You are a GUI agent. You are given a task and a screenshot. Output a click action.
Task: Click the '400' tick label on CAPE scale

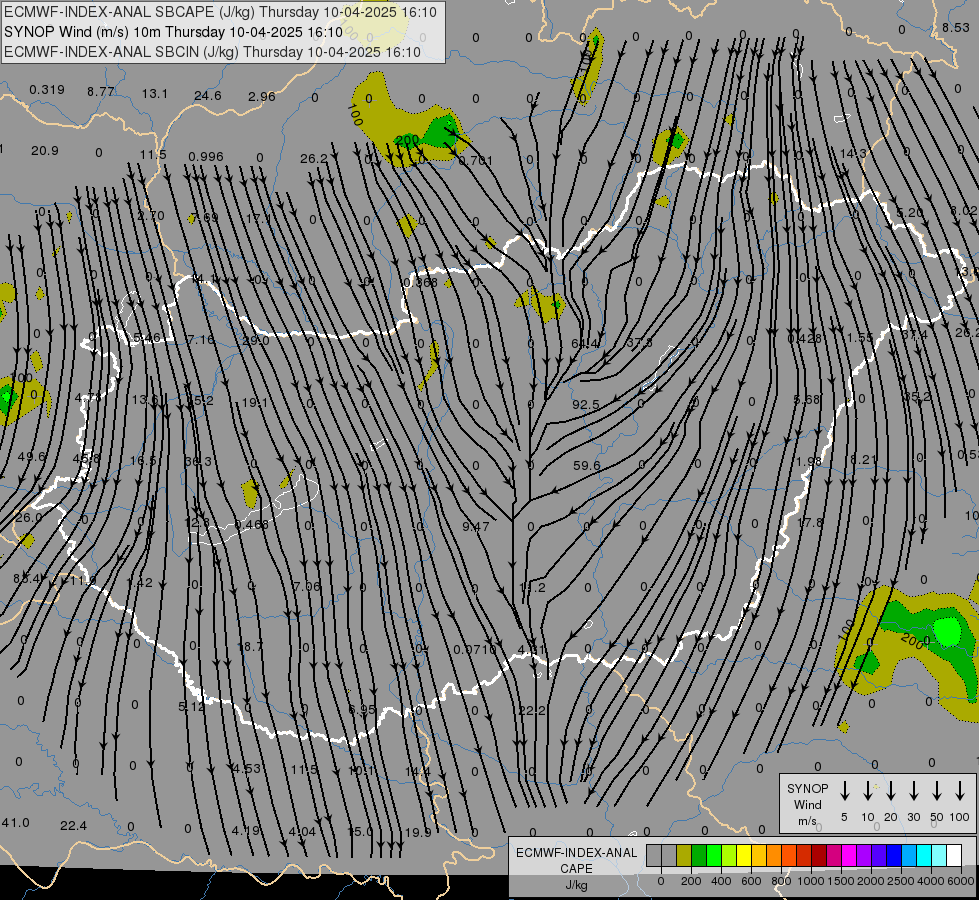[721, 881]
